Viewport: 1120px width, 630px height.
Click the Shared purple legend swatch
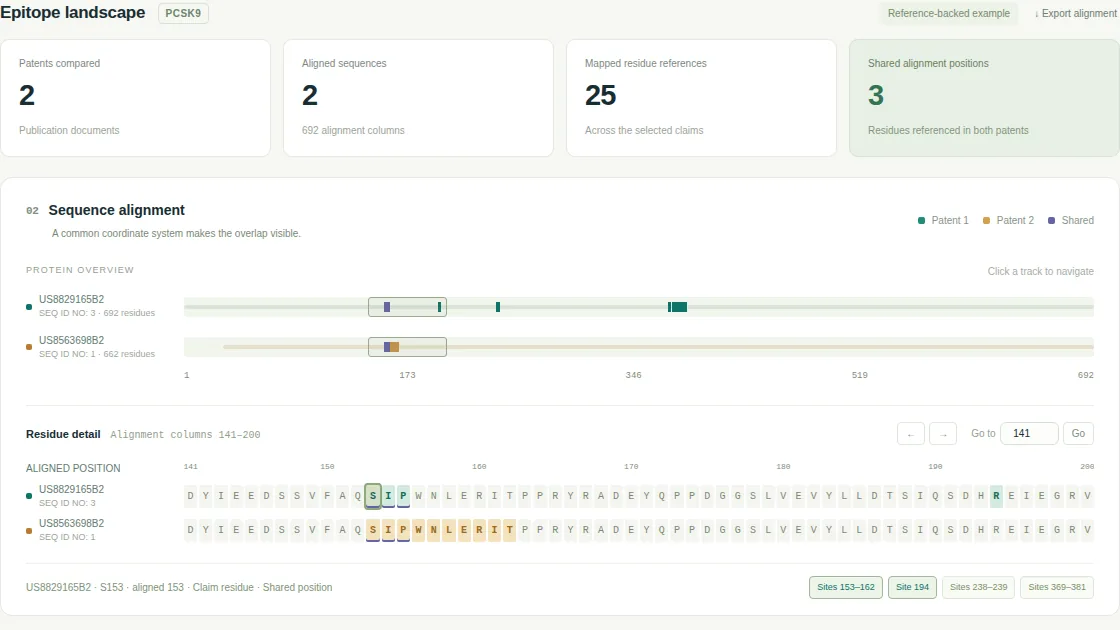pyautogui.click(x=1051, y=221)
